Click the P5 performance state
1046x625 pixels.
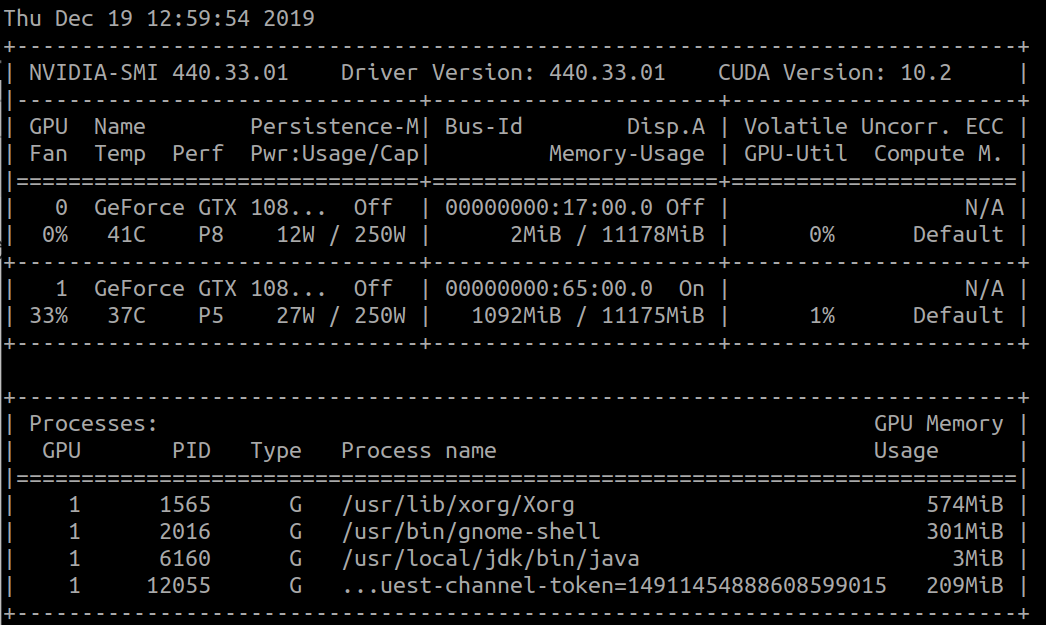coord(211,315)
